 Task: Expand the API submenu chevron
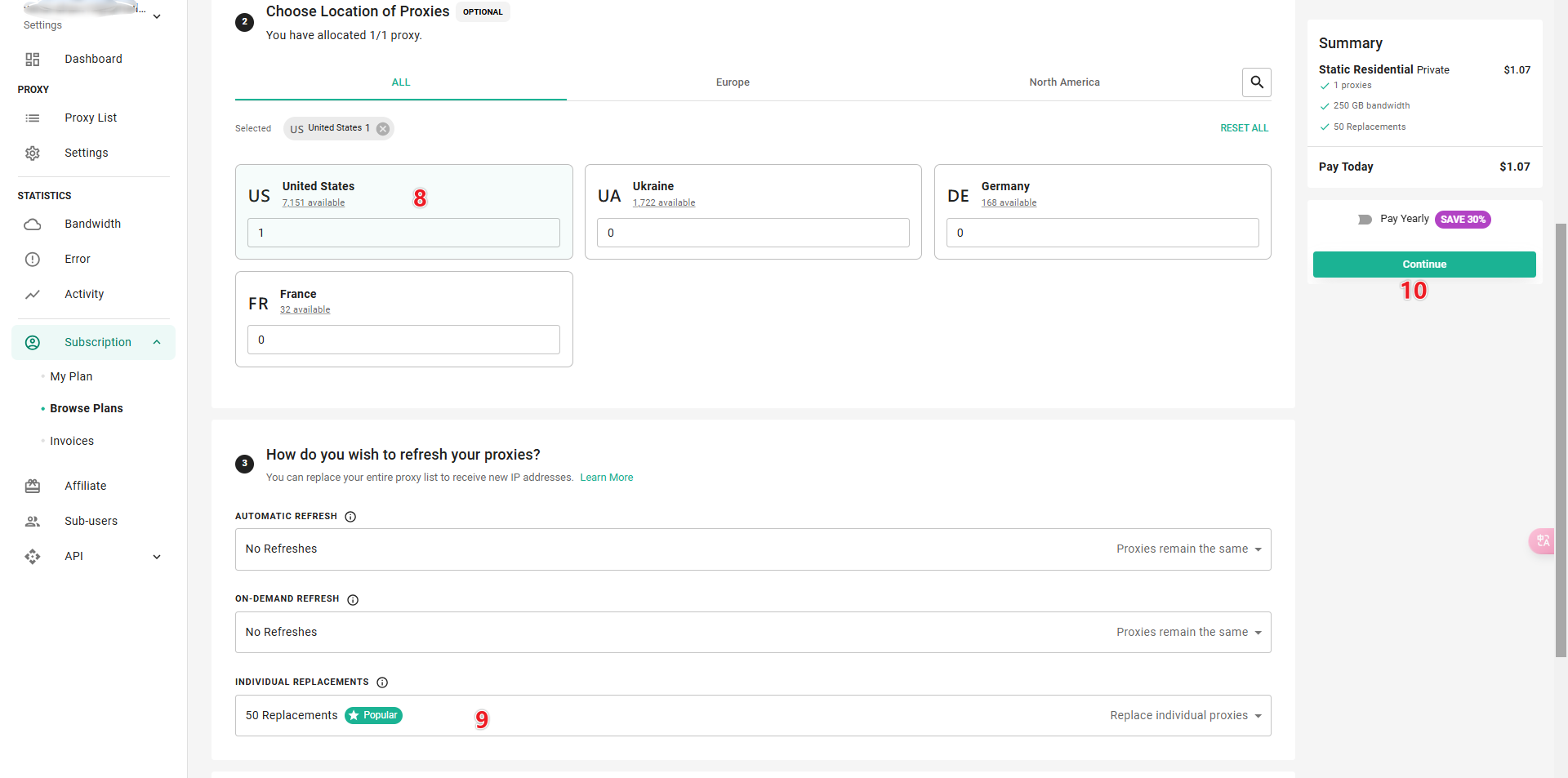(x=157, y=558)
